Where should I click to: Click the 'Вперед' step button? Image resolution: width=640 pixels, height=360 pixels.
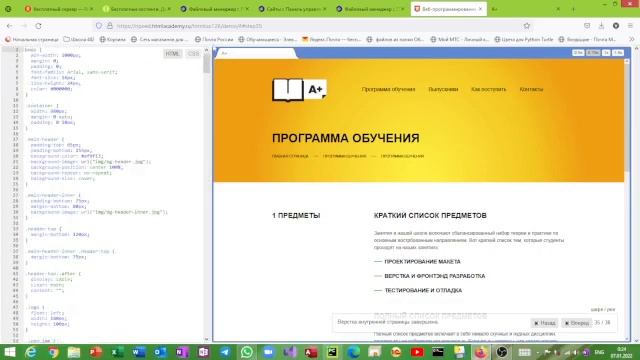tap(576, 323)
